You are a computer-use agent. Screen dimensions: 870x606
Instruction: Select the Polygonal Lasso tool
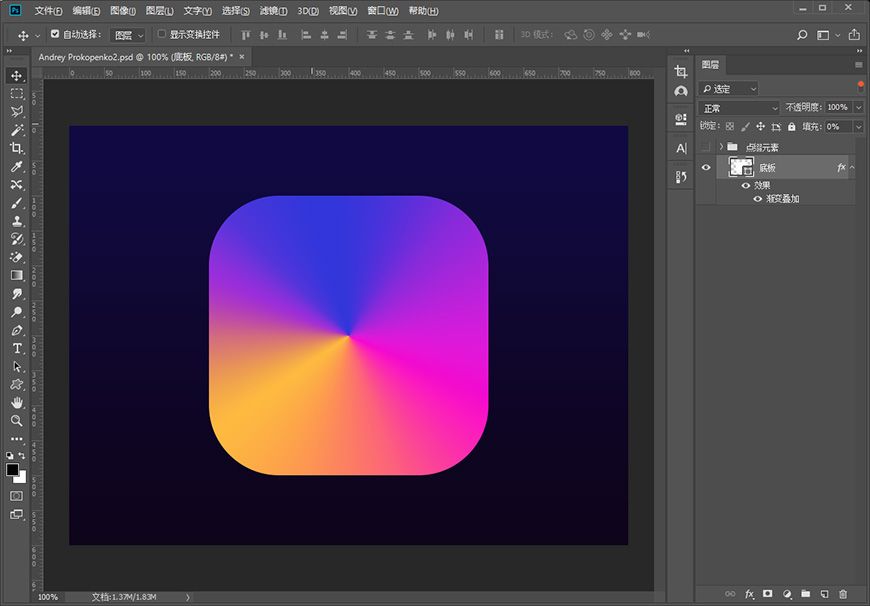pyautogui.click(x=17, y=112)
